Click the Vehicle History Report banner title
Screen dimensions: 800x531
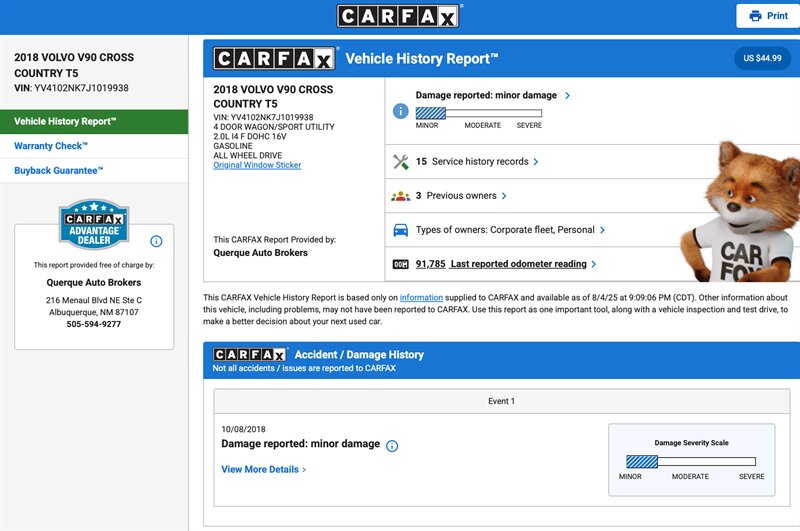point(421,59)
